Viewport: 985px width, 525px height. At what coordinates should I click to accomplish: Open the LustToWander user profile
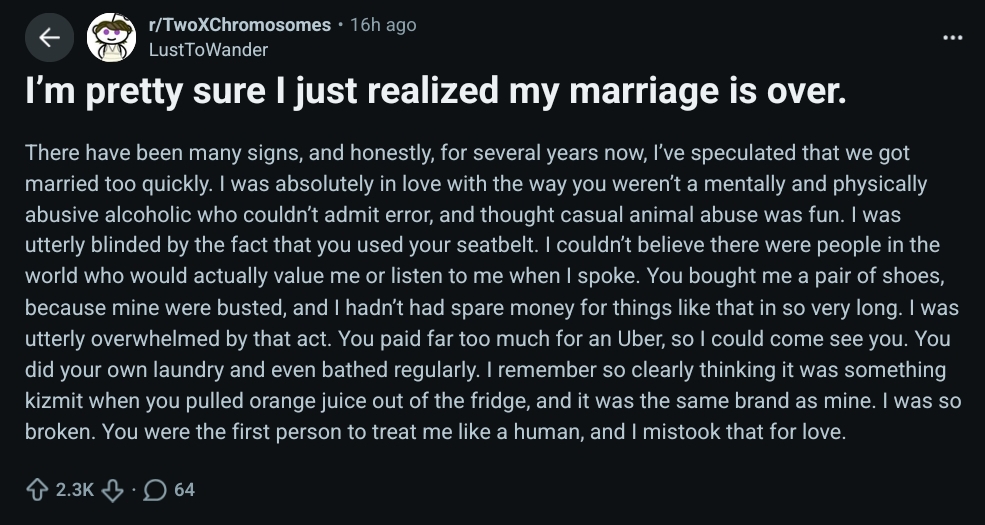click(x=208, y=50)
